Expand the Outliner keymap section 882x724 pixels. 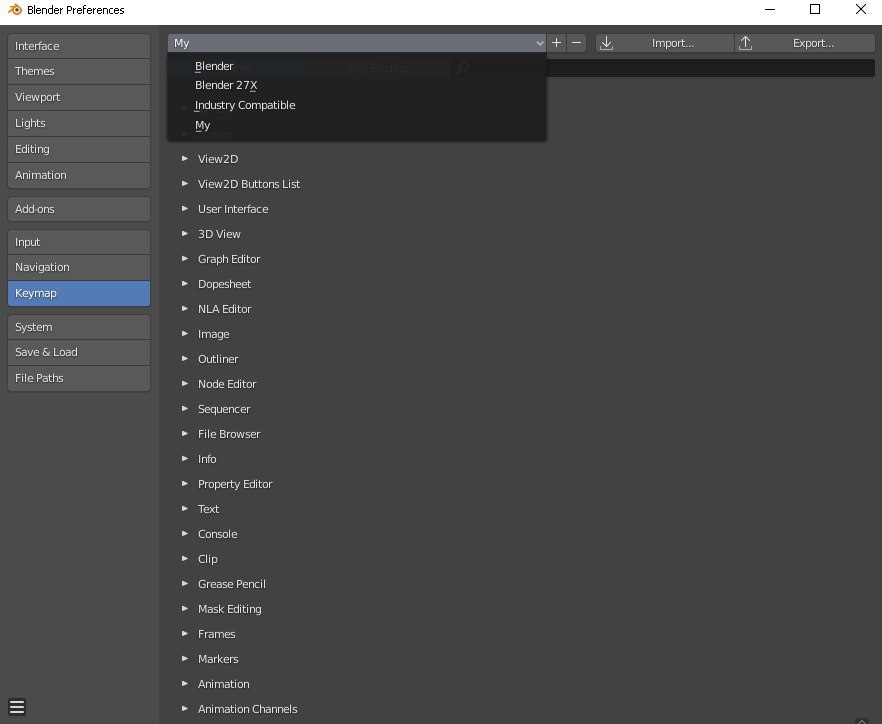point(184,358)
